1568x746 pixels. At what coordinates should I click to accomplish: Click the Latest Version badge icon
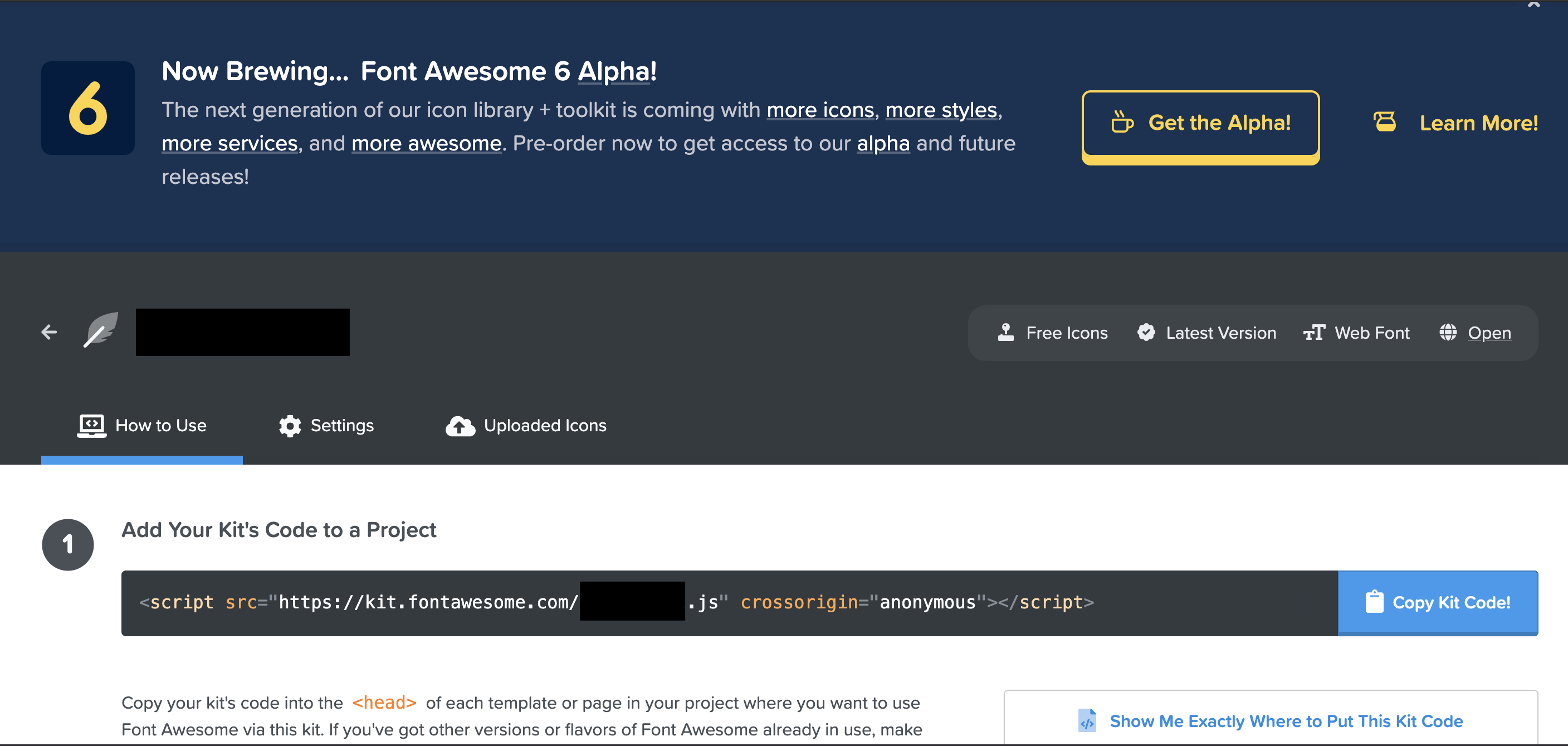[x=1146, y=333]
